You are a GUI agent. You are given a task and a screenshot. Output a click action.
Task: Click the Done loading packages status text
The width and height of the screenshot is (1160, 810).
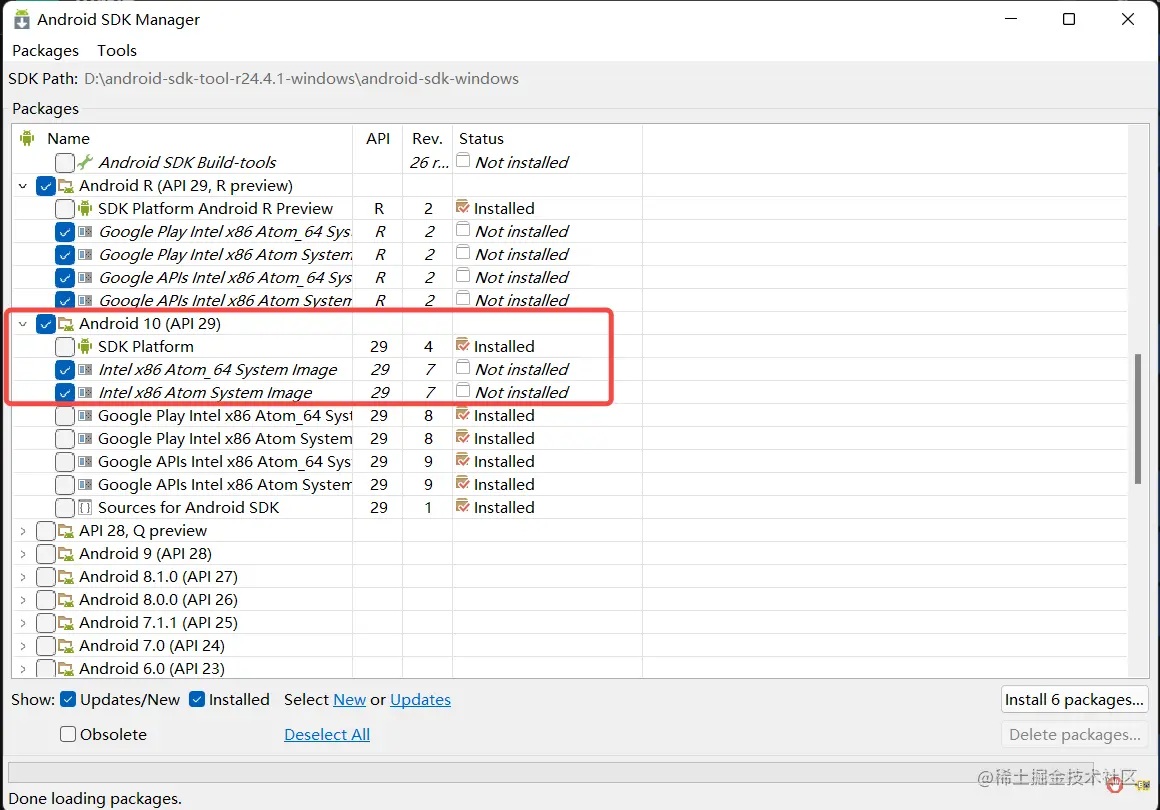pyautogui.click(x=95, y=798)
